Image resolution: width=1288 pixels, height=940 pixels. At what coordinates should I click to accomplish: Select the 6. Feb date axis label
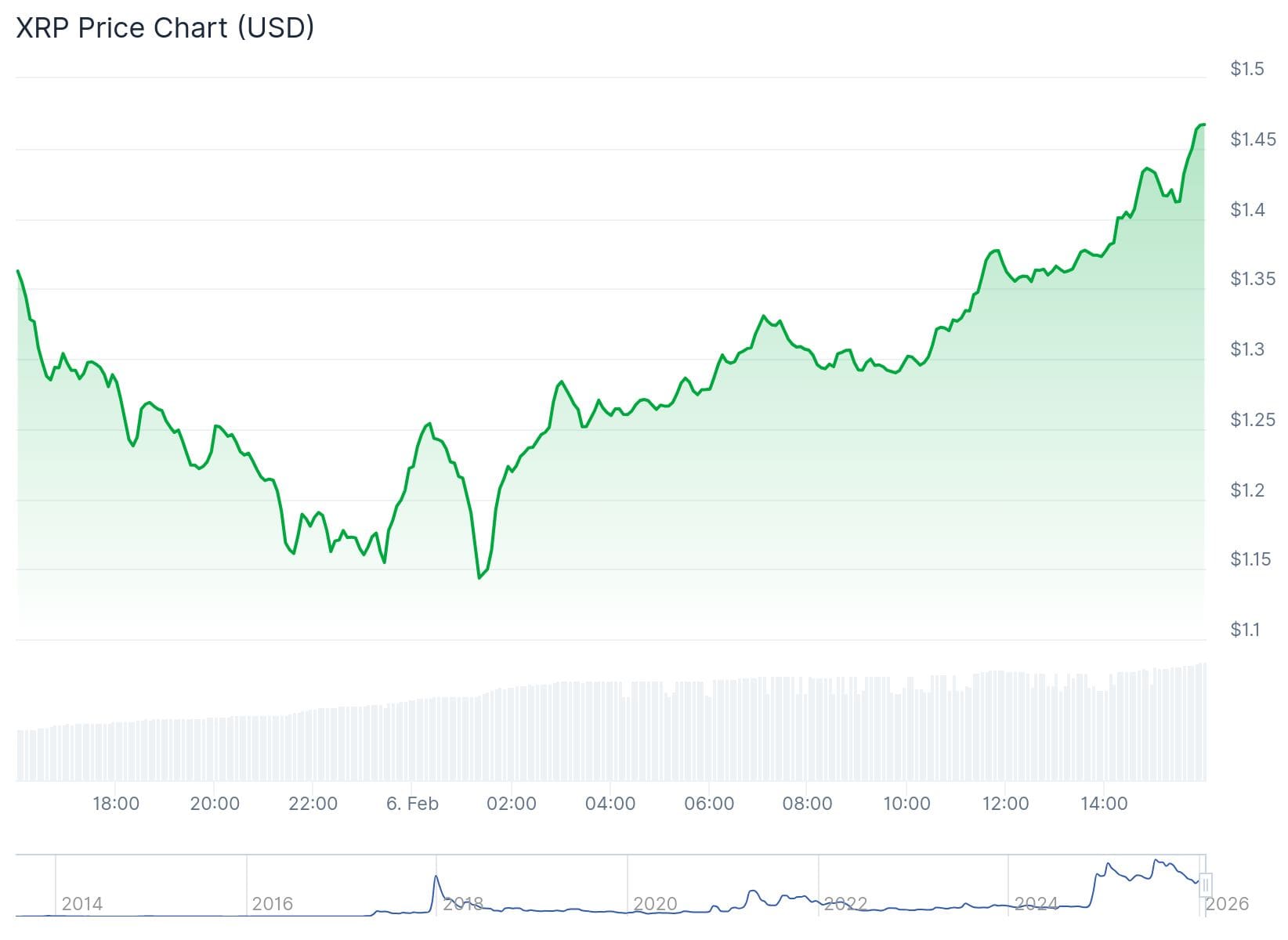tap(412, 803)
